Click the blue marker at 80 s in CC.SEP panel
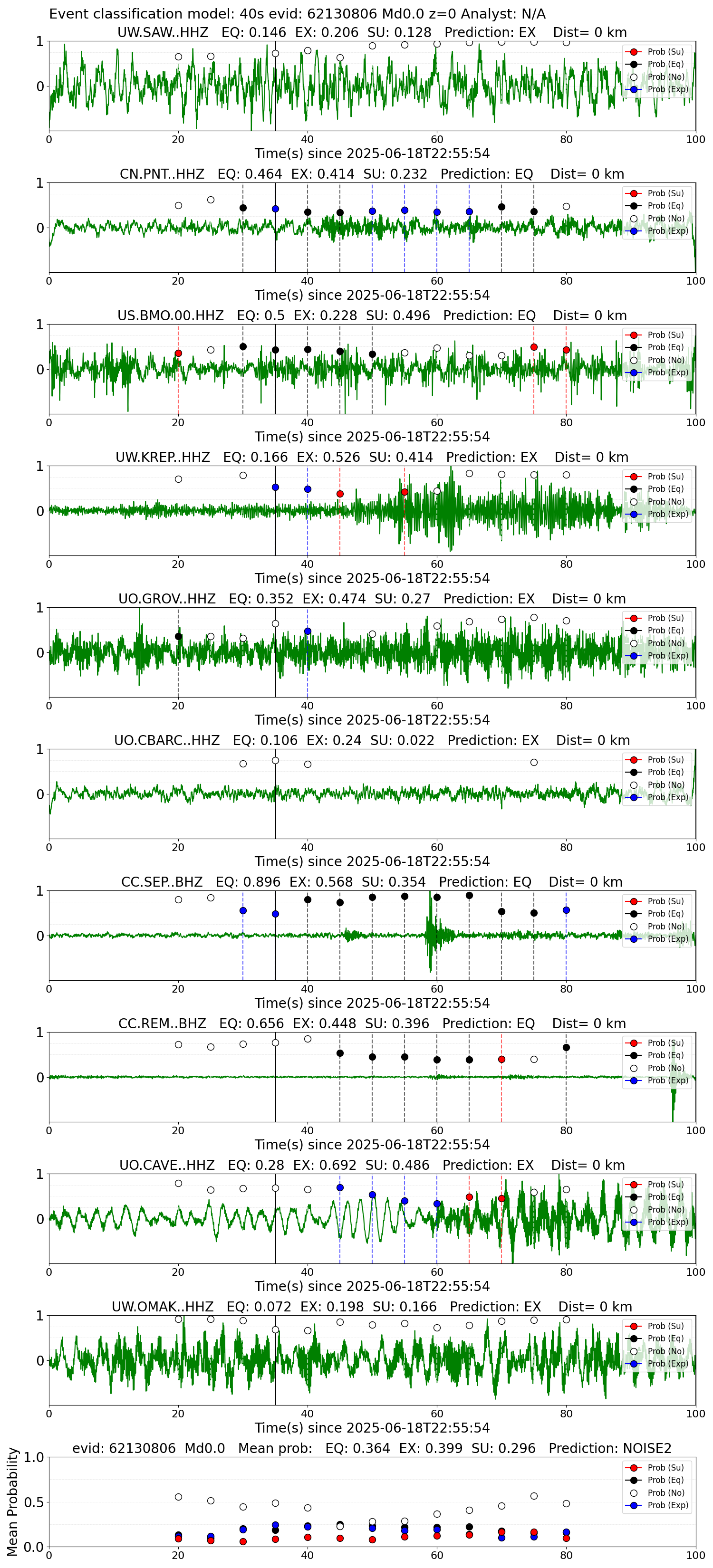Image resolution: width=713 pixels, height=1568 pixels. tap(566, 910)
